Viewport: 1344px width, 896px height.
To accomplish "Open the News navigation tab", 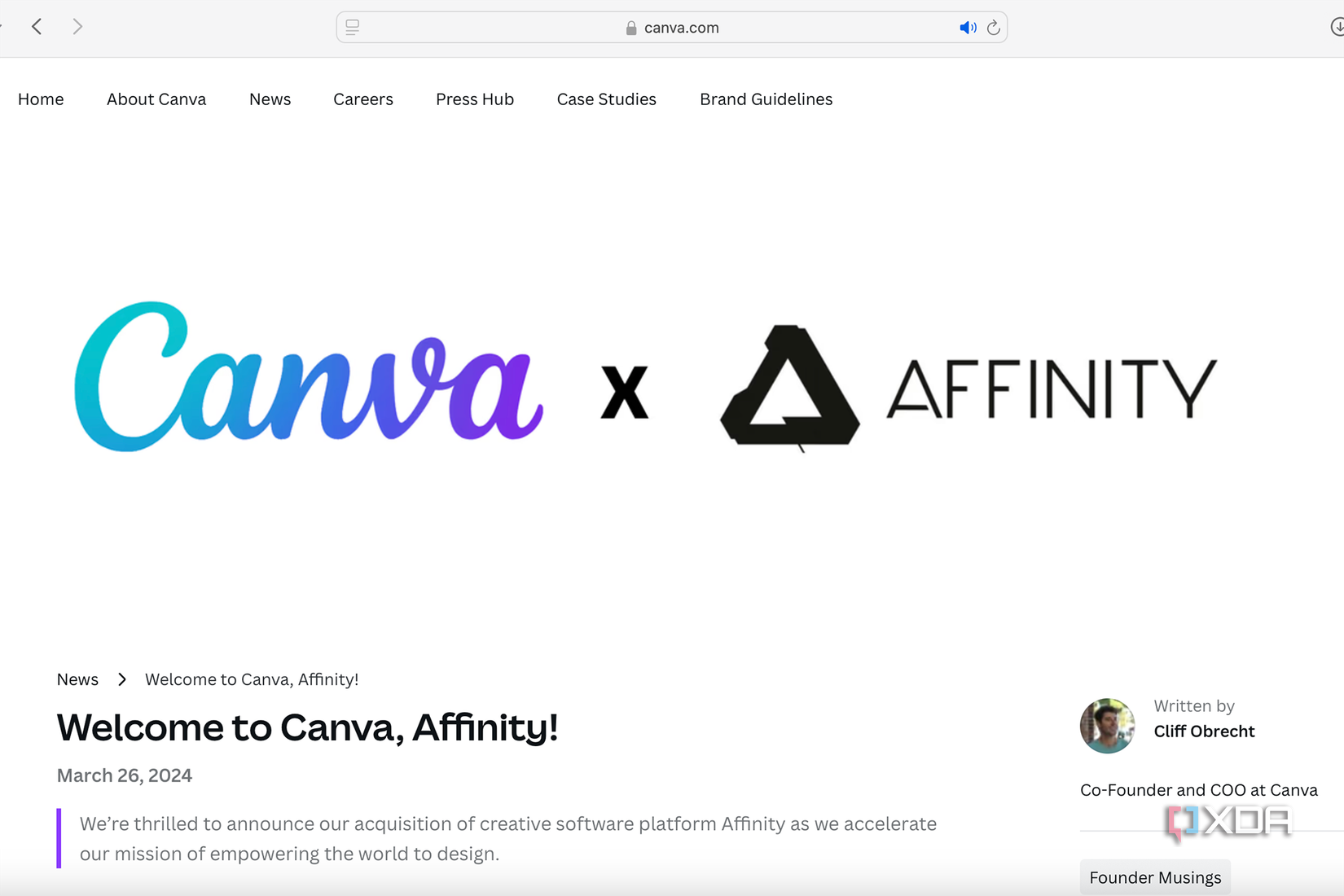I will click(270, 99).
